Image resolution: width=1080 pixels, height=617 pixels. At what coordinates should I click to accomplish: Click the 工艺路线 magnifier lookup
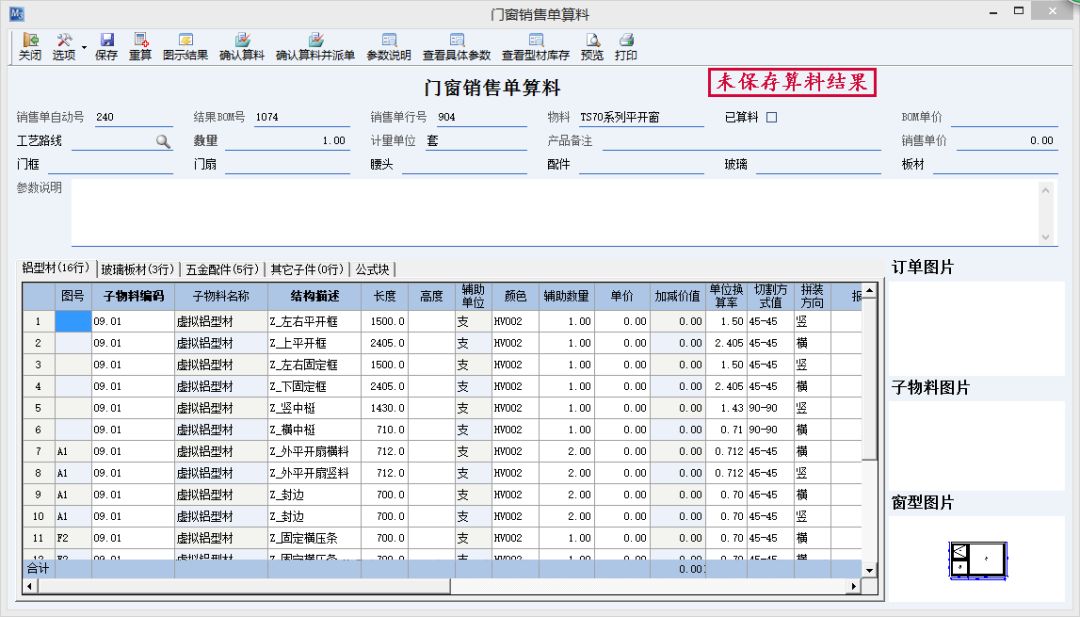coord(160,141)
